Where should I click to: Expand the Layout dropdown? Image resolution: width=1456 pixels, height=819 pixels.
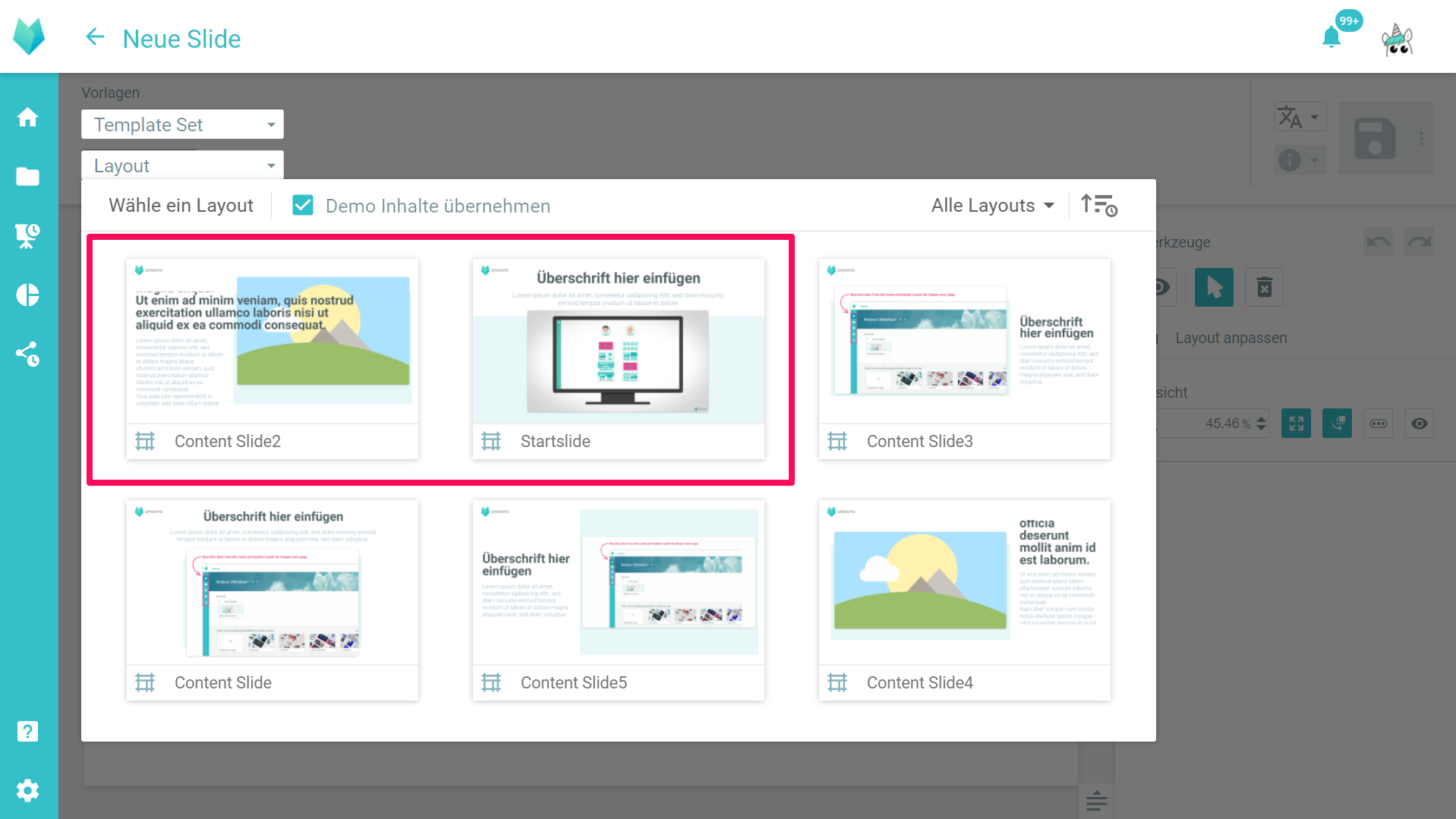click(182, 165)
